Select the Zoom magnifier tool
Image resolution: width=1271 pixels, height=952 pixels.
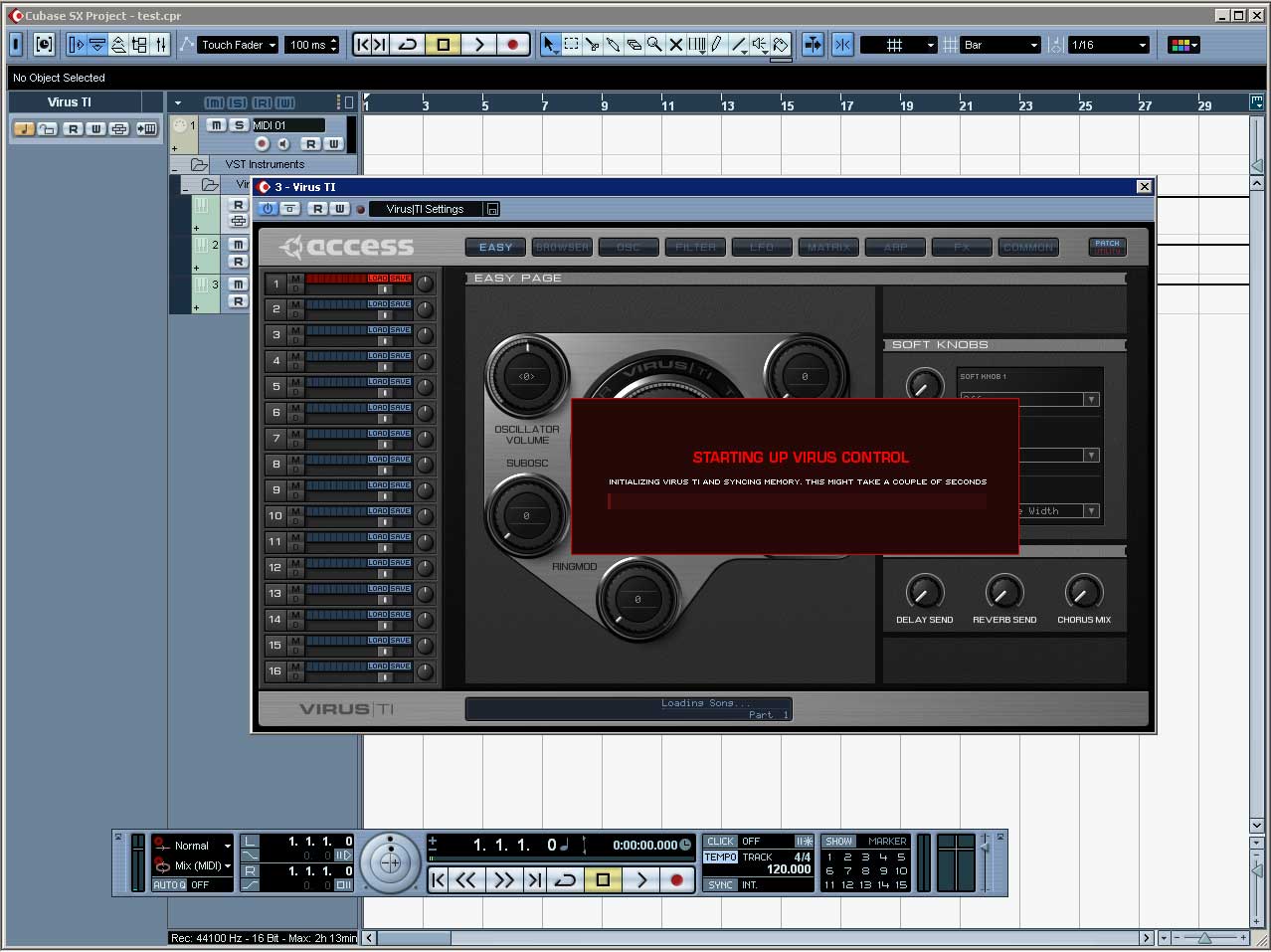click(654, 45)
